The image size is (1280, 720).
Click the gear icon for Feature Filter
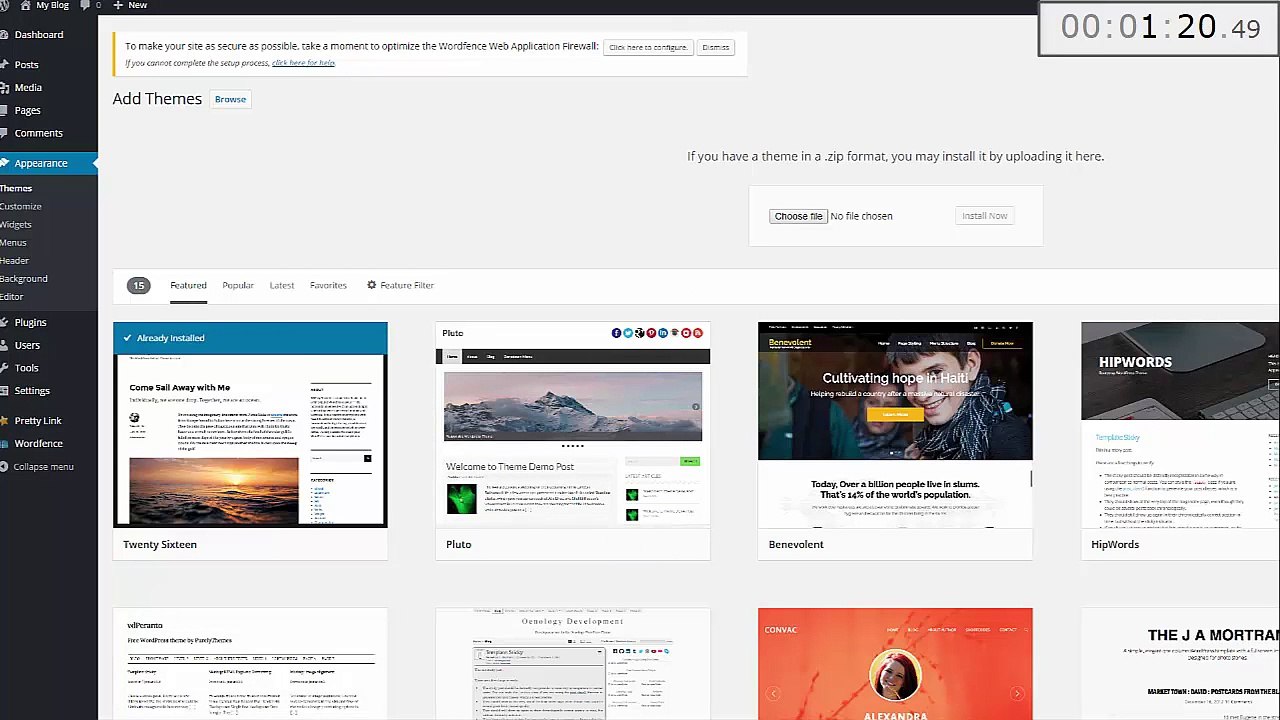coord(372,285)
